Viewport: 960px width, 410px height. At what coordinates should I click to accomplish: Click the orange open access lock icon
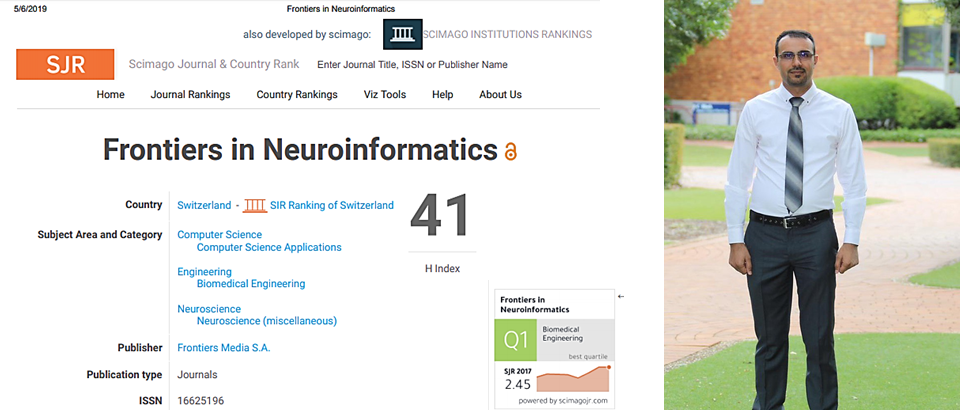click(511, 151)
